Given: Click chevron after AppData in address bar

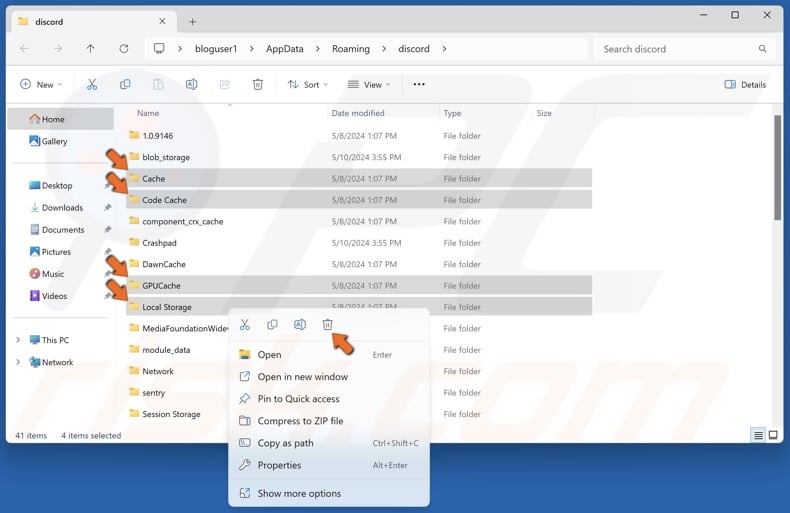Looking at the screenshot, I should click(x=317, y=49).
